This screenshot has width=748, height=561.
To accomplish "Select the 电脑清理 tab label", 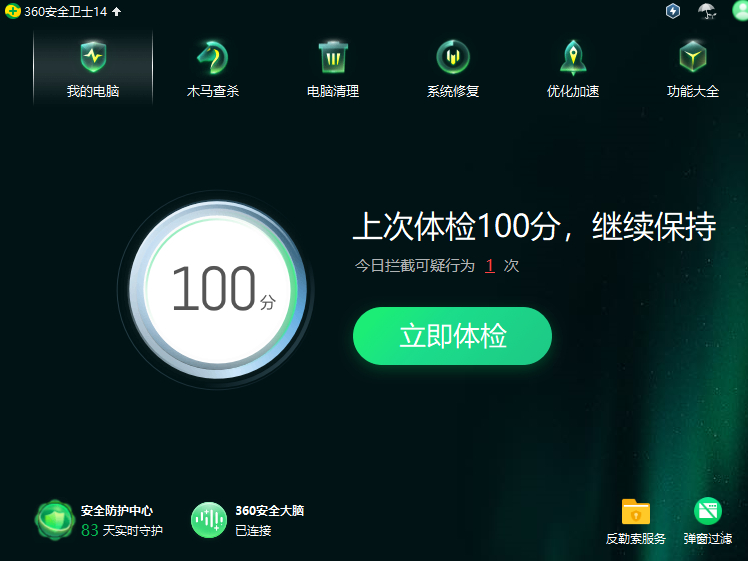I will point(333,91).
